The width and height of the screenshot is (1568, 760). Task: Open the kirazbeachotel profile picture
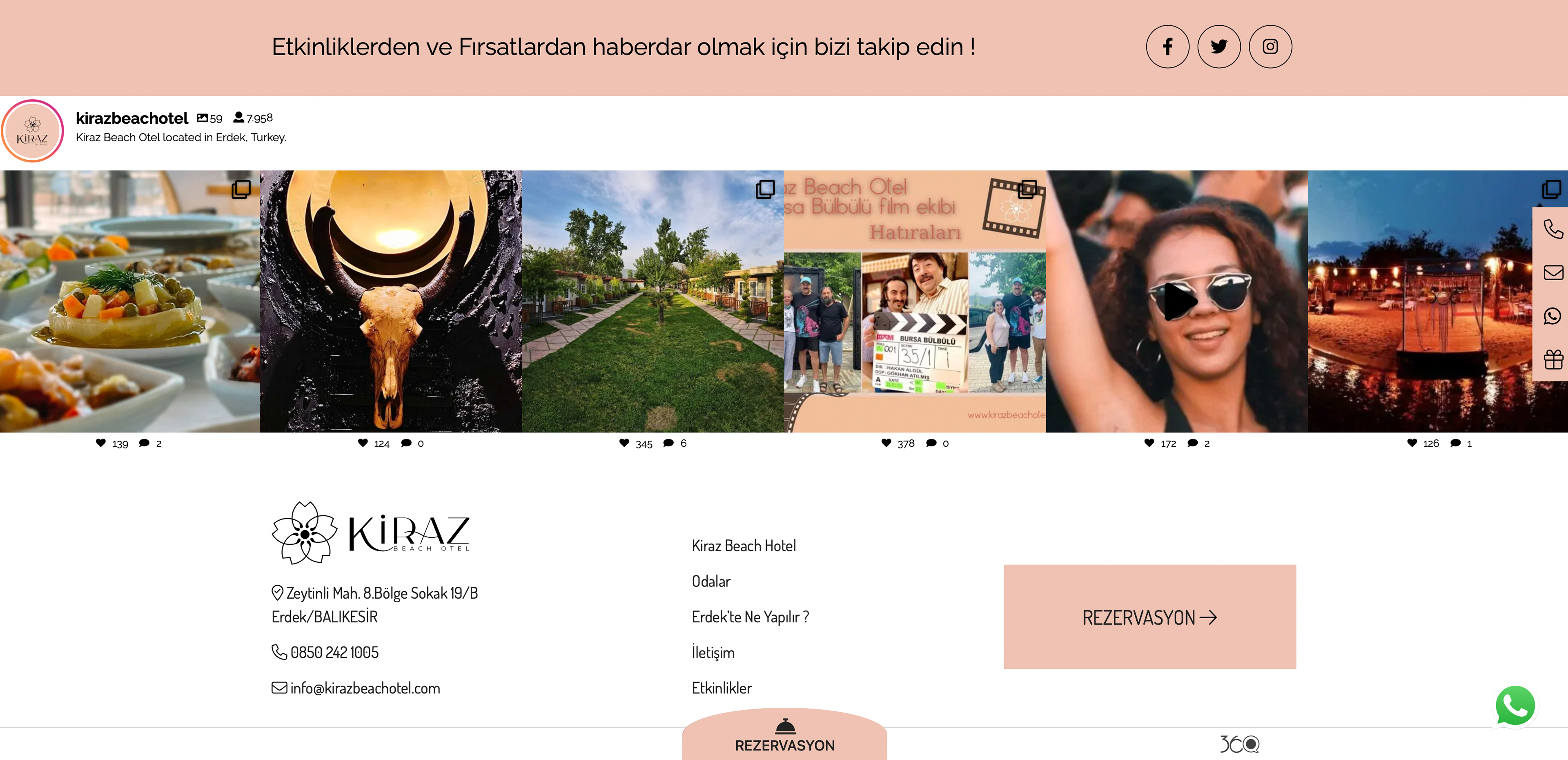(x=32, y=131)
